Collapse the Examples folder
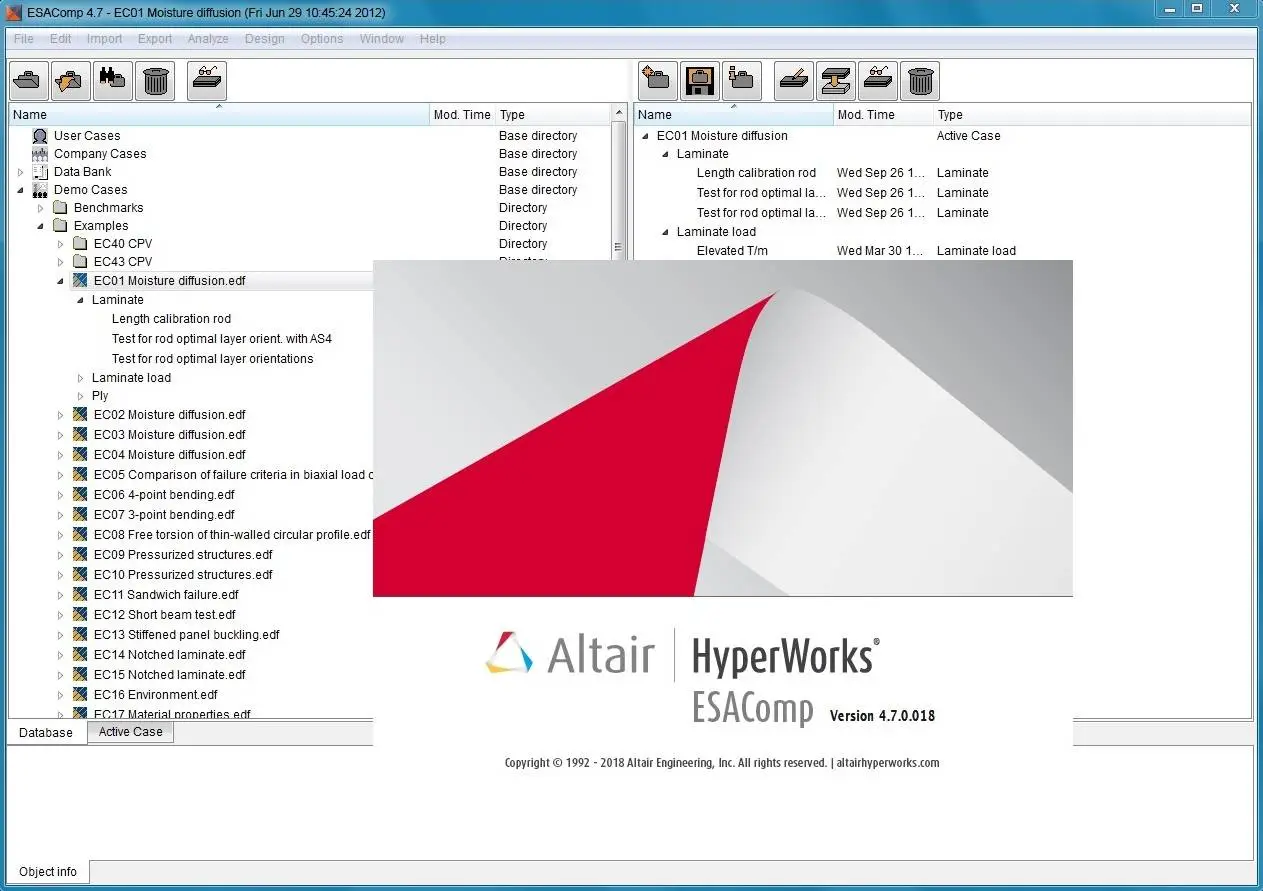The width and height of the screenshot is (1263, 891). pyautogui.click(x=41, y=226)
